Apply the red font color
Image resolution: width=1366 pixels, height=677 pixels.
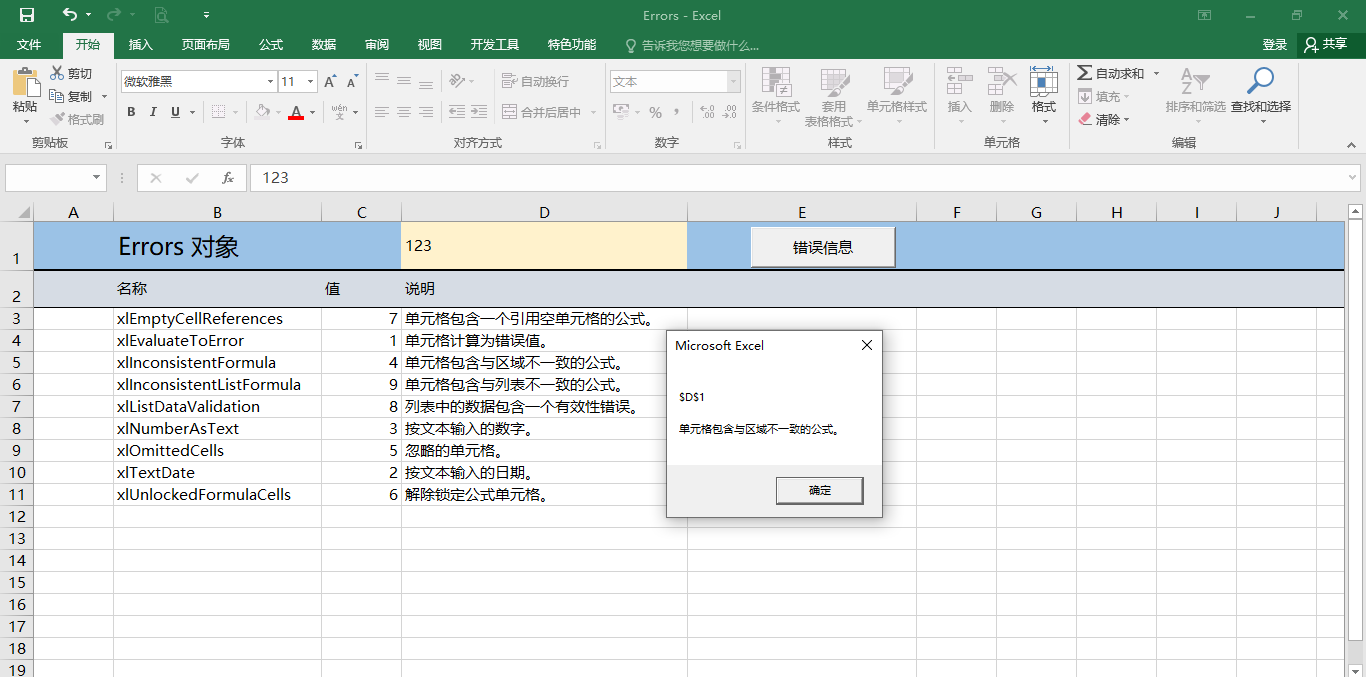pyautogui.click(x=295, y=112)
